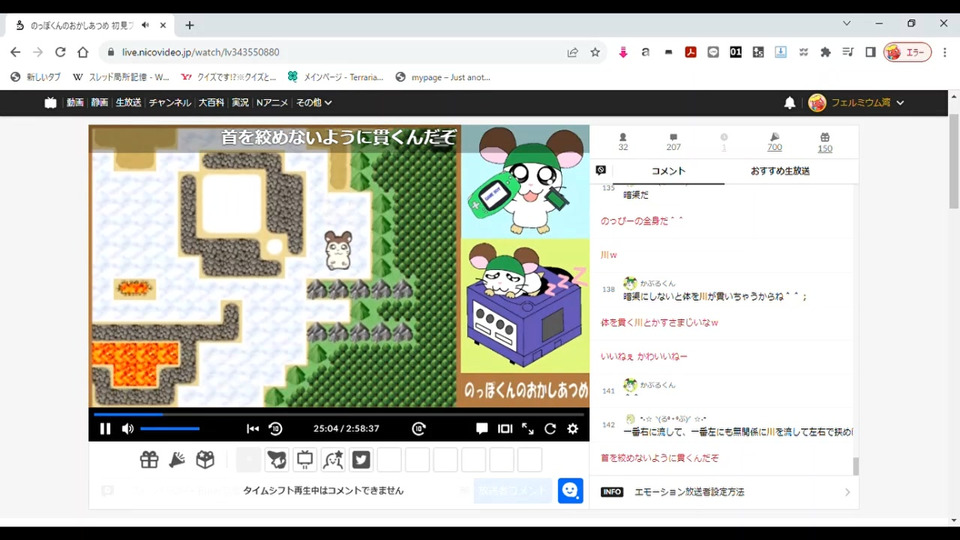Switch to the おすすめ生放送 tab

click(x=780, y=171)
